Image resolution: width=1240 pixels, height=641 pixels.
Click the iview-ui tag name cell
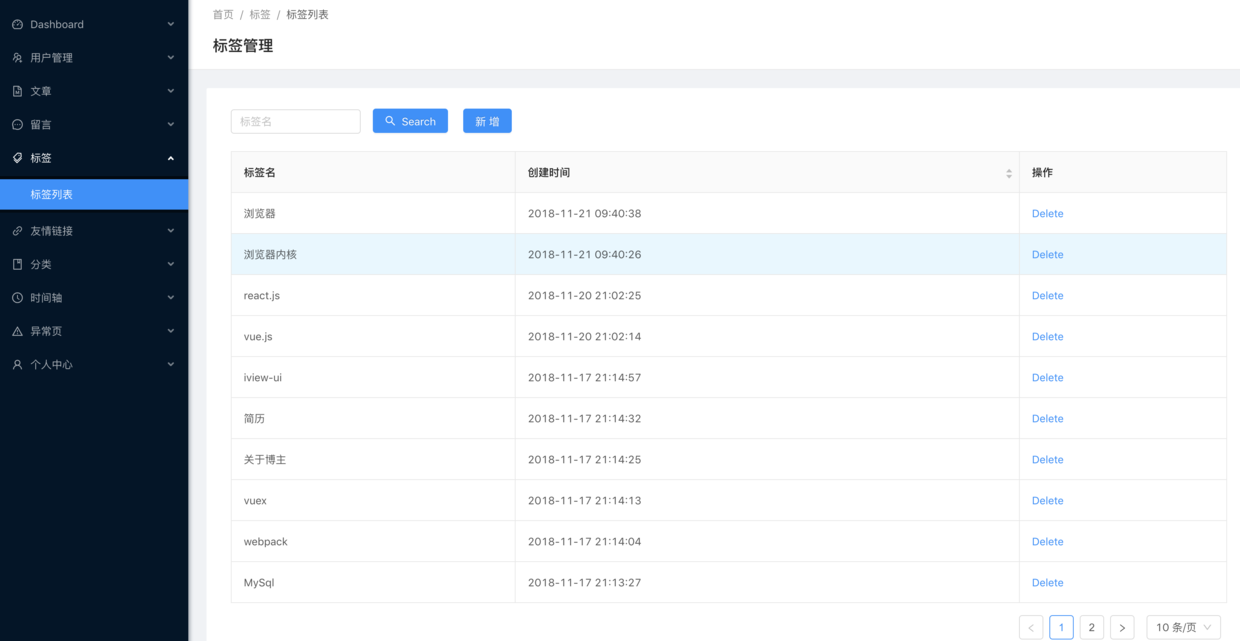(x=373, y=378)
